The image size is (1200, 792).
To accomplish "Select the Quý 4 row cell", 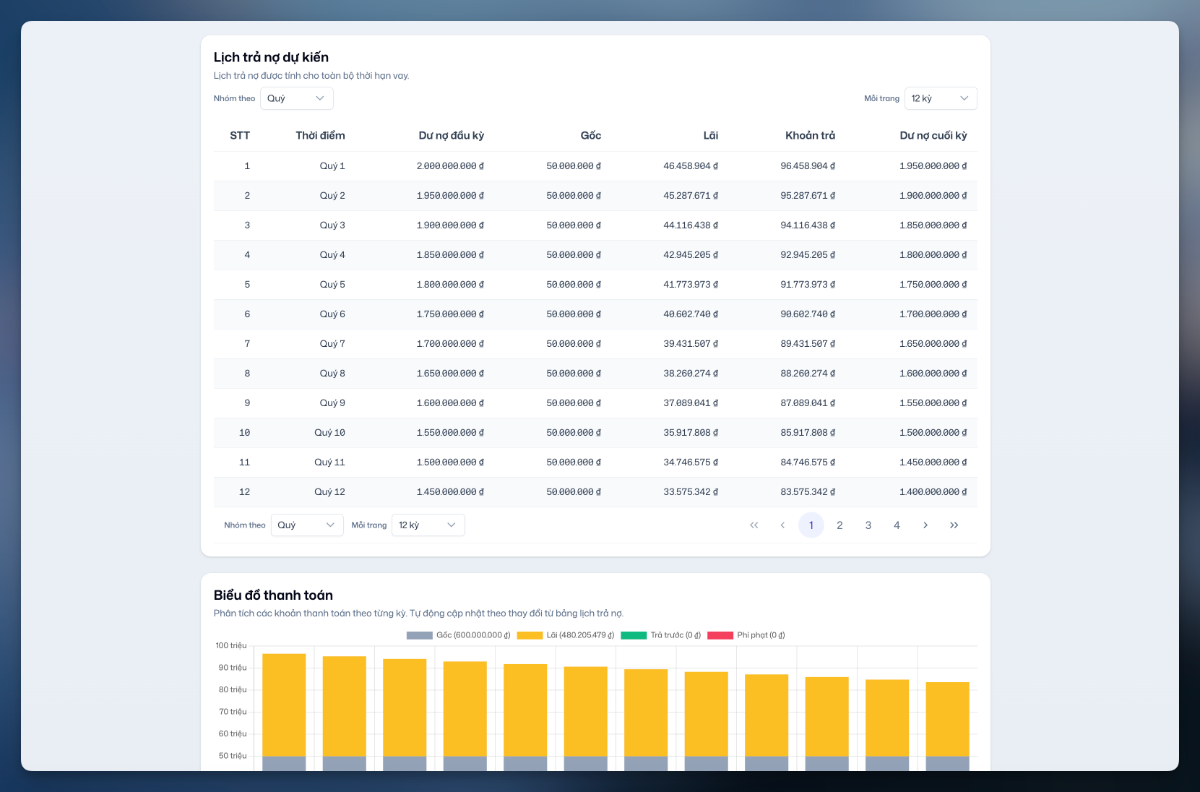I will coord(332,255).
